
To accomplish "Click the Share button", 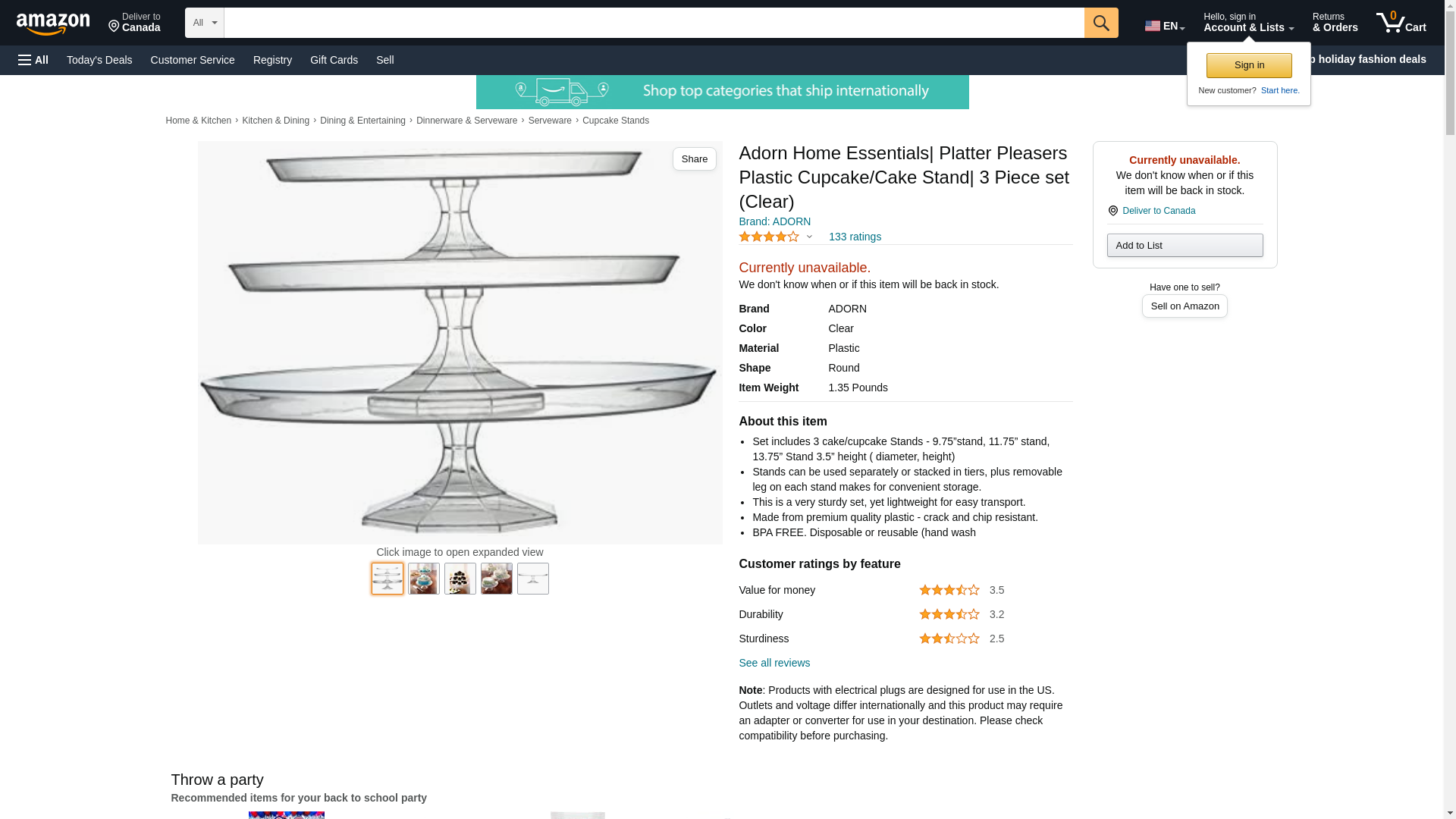I will click(x=694, y=159).
